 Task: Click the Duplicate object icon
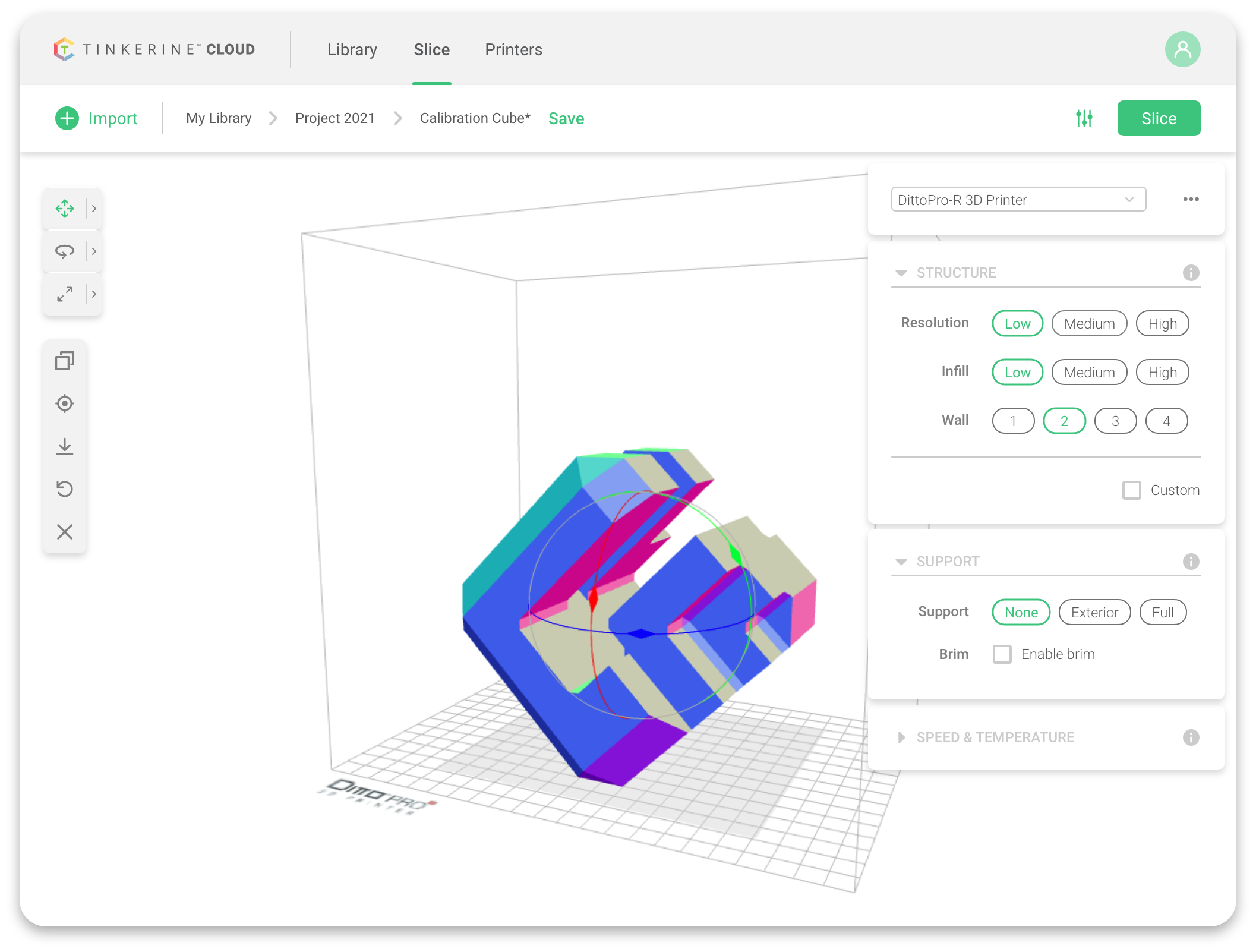coord(65,361)
